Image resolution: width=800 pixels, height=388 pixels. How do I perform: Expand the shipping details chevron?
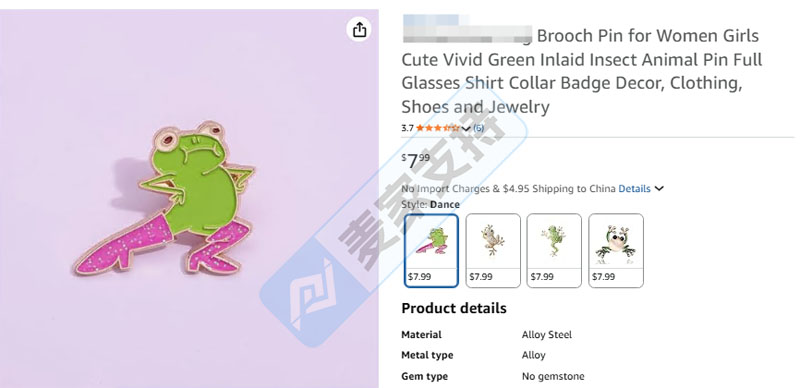tap(659, 189)
